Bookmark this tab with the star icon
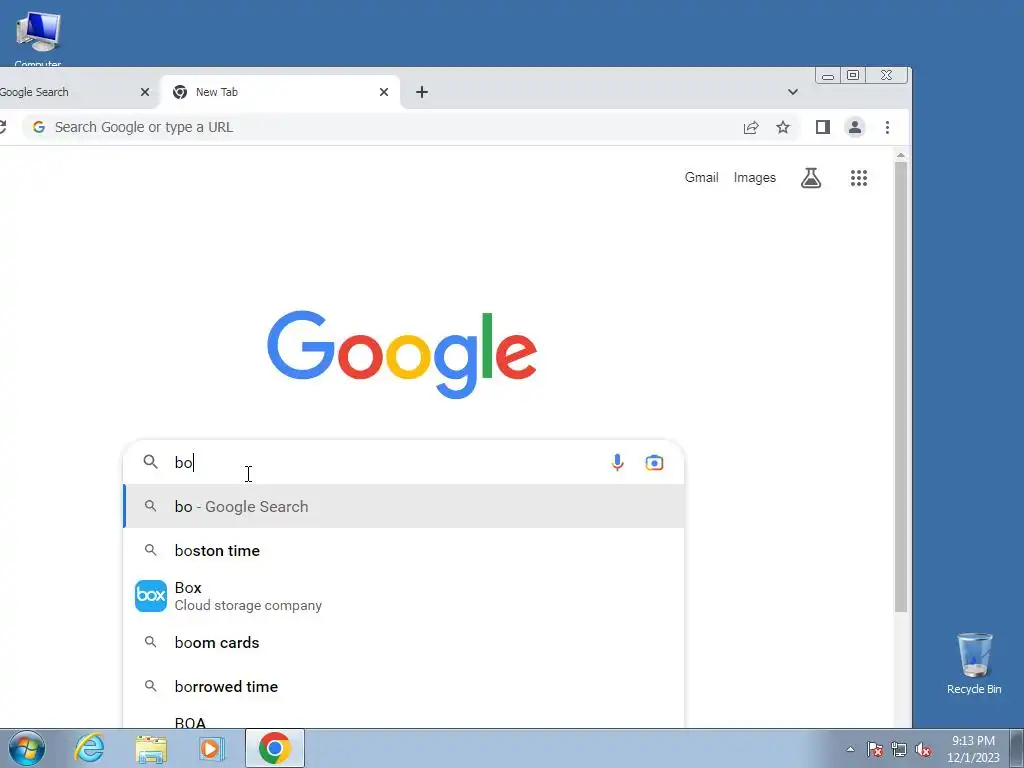 pos(782,127)
